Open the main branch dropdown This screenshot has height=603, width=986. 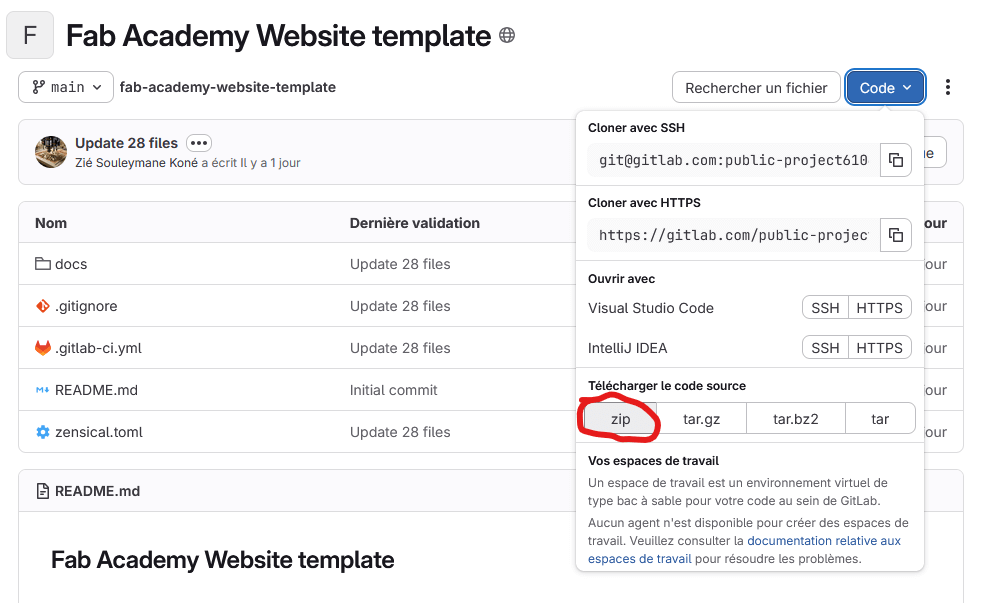pyautogui.click(x=66, y=88)
